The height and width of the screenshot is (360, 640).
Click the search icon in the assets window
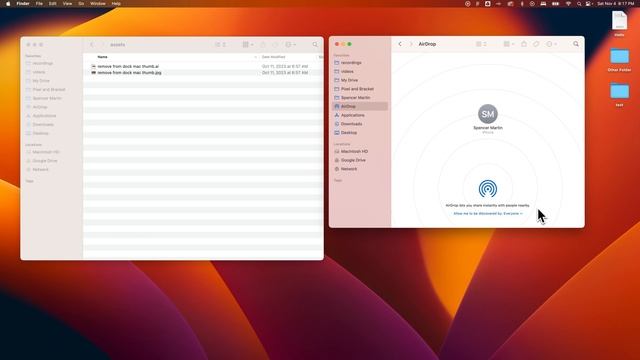pyautogui.click(x=315, y=44)
